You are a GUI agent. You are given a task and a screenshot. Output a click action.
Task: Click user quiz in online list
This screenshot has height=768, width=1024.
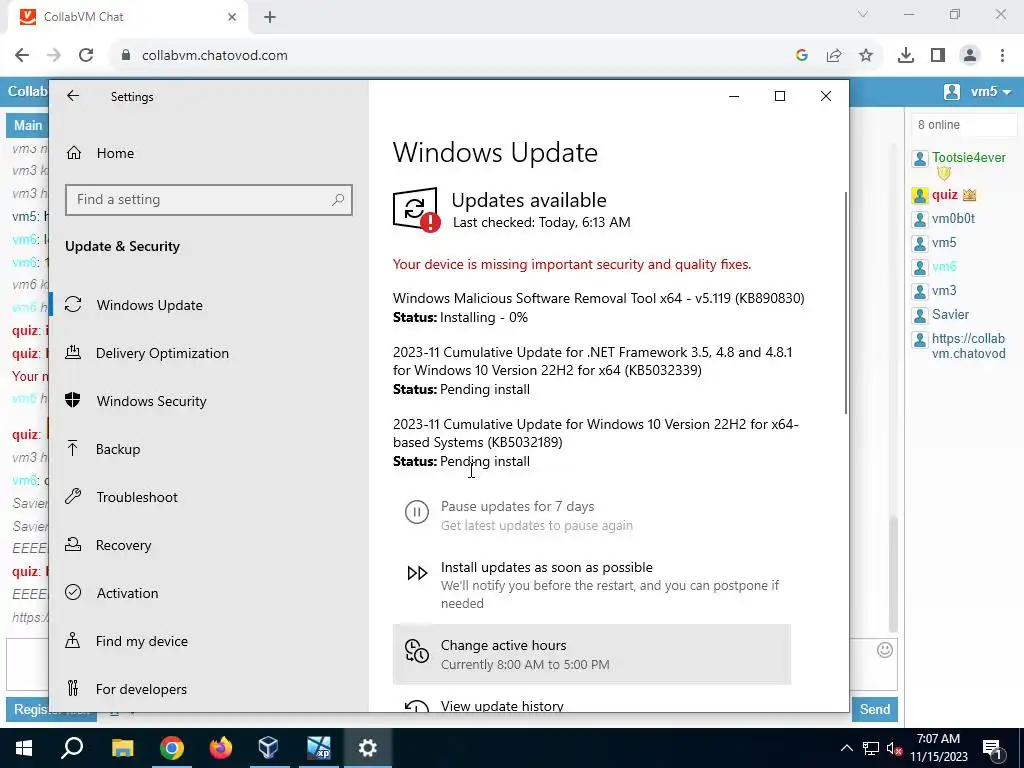tap(944, 195)
